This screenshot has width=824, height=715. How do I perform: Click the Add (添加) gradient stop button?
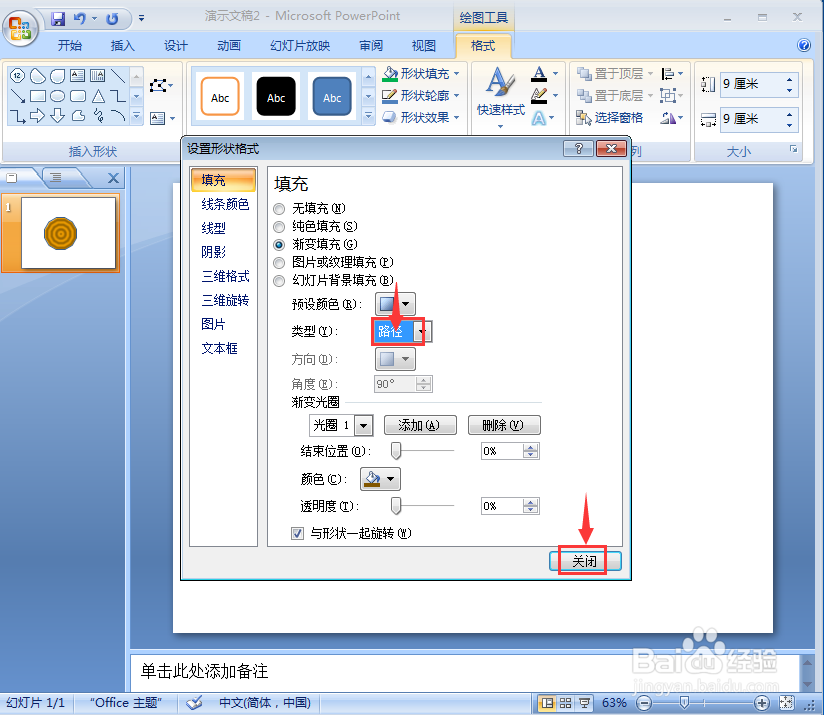[420, 426]
